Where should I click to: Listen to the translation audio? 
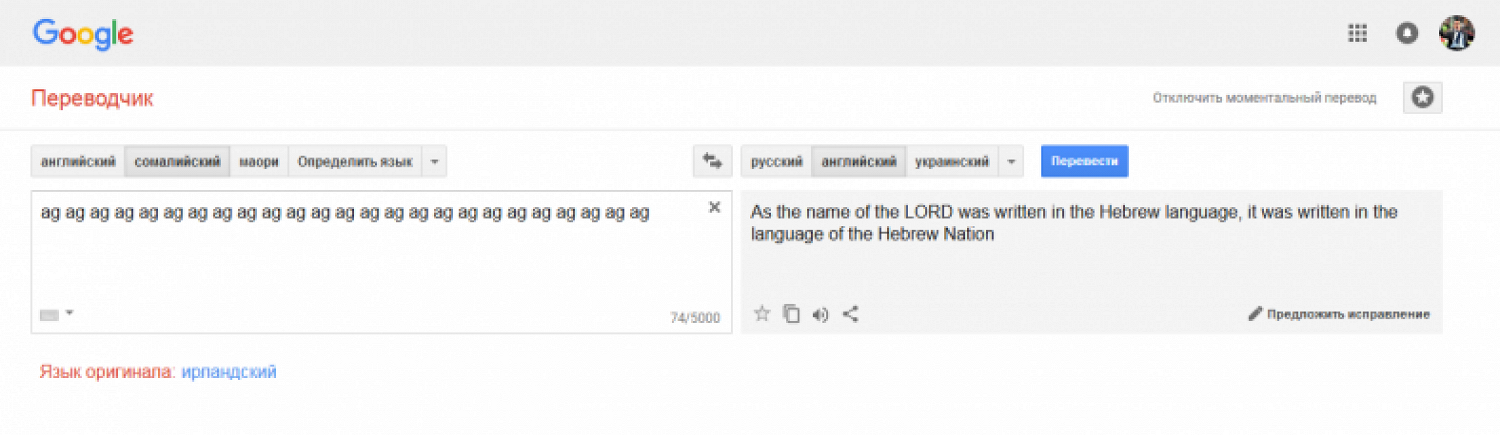821,314
